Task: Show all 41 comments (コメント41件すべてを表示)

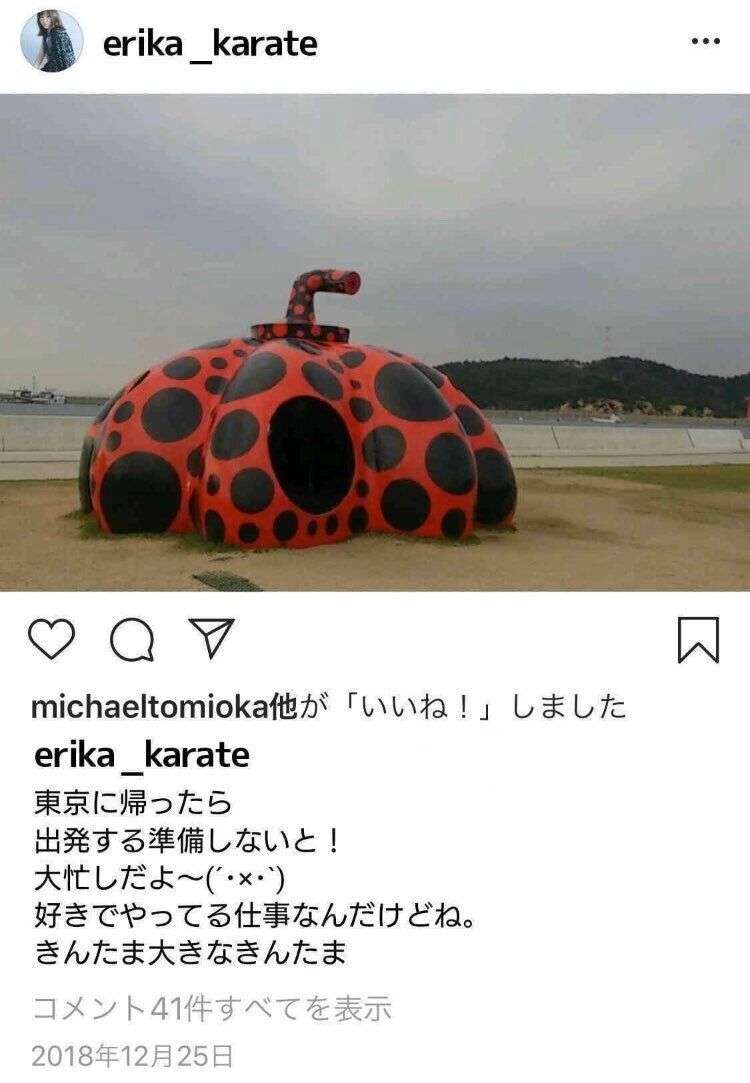Action: point(212,1009)
